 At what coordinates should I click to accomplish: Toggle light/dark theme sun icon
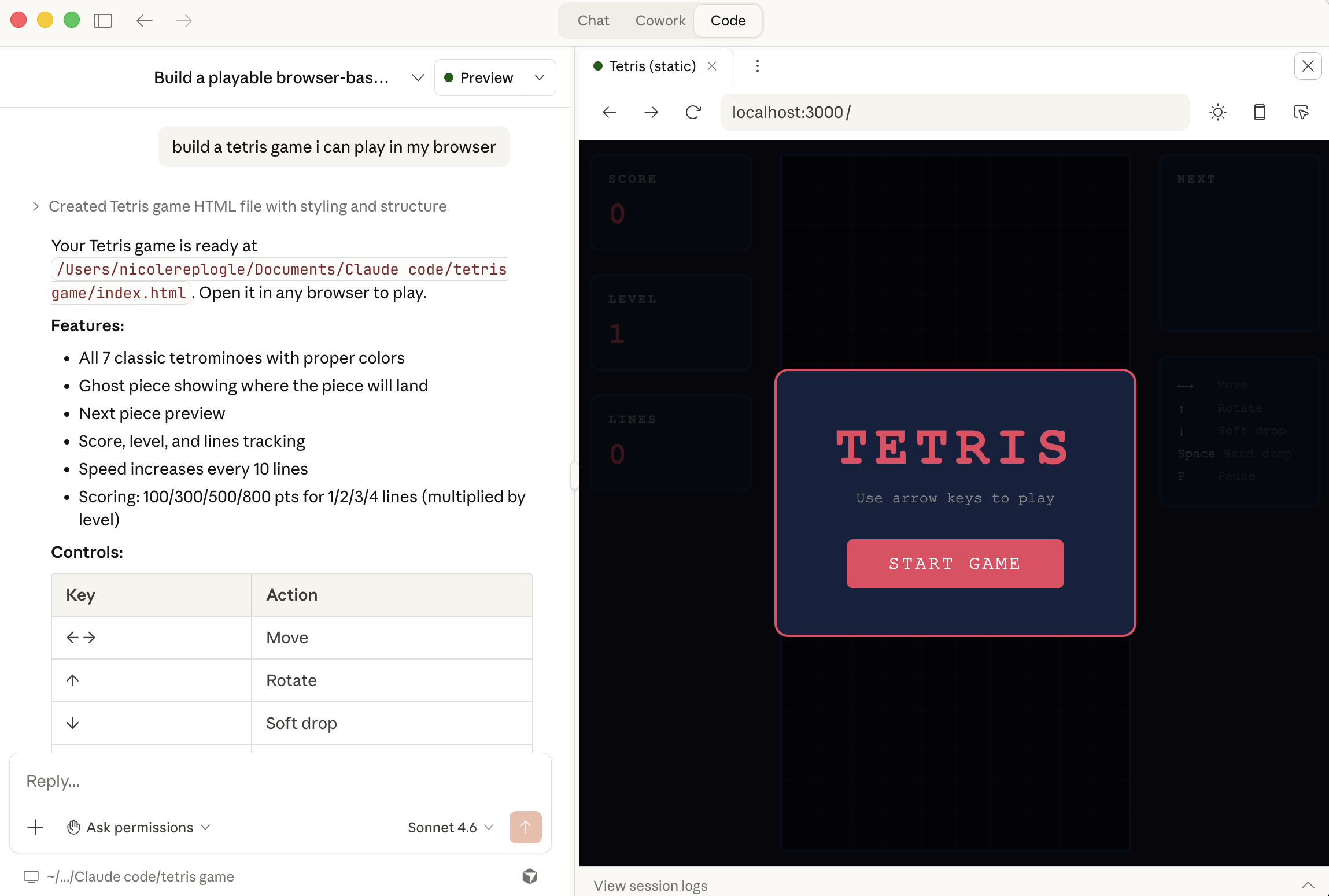(x=1217, y=112)
